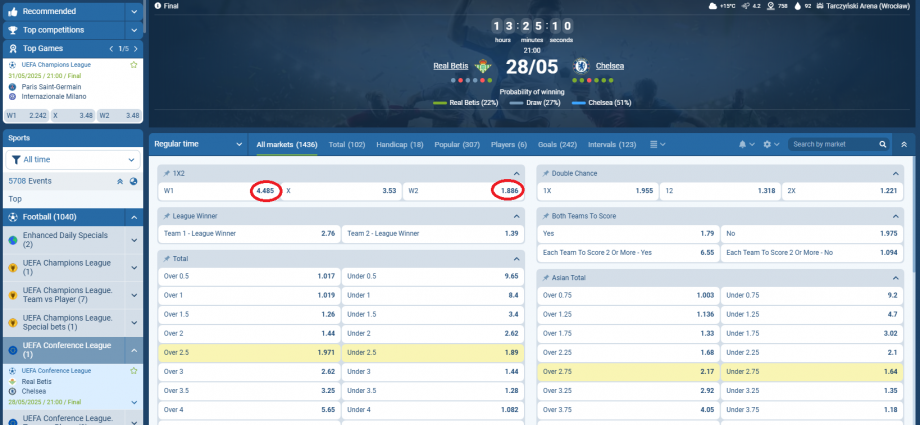Switch to the All markets tab
Screen dimensions: 920x425
coord(287,144)
